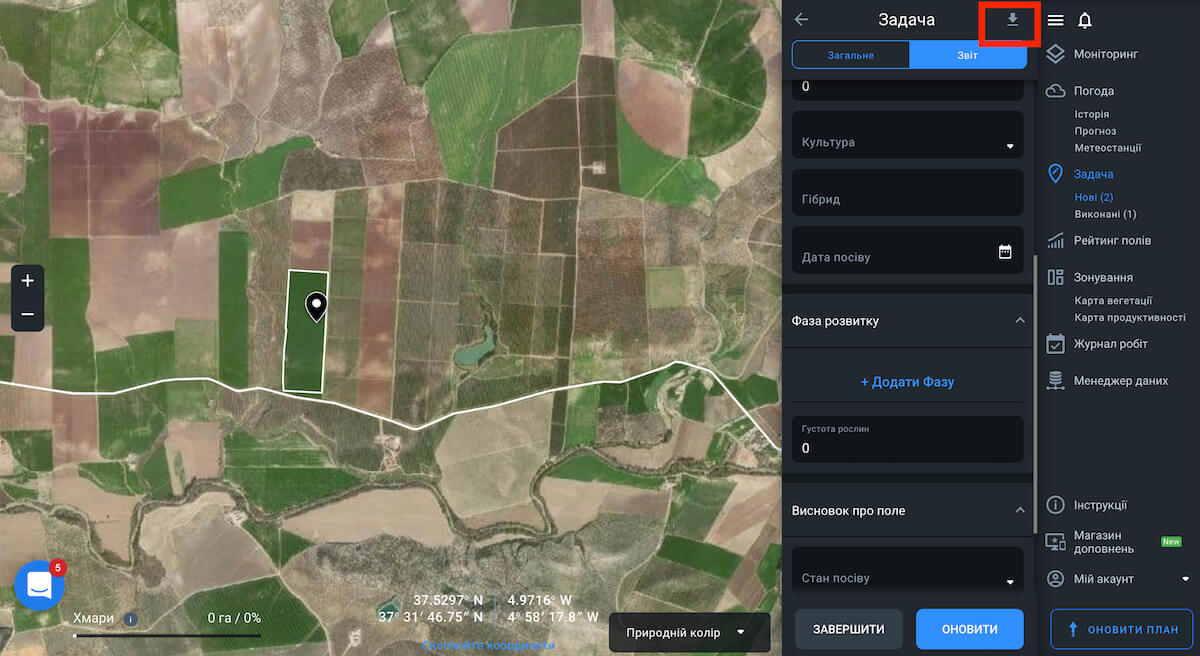Click the clouds info icon
This screenshot has height=656, width=1200.
[x=130, y=618]
